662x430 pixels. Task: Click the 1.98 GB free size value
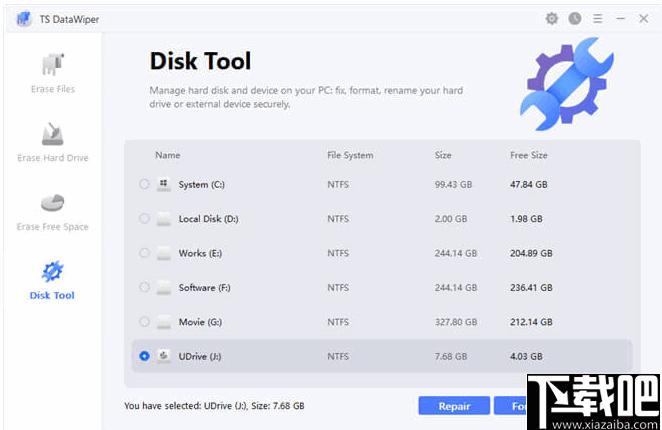click(x=526, y=219)
